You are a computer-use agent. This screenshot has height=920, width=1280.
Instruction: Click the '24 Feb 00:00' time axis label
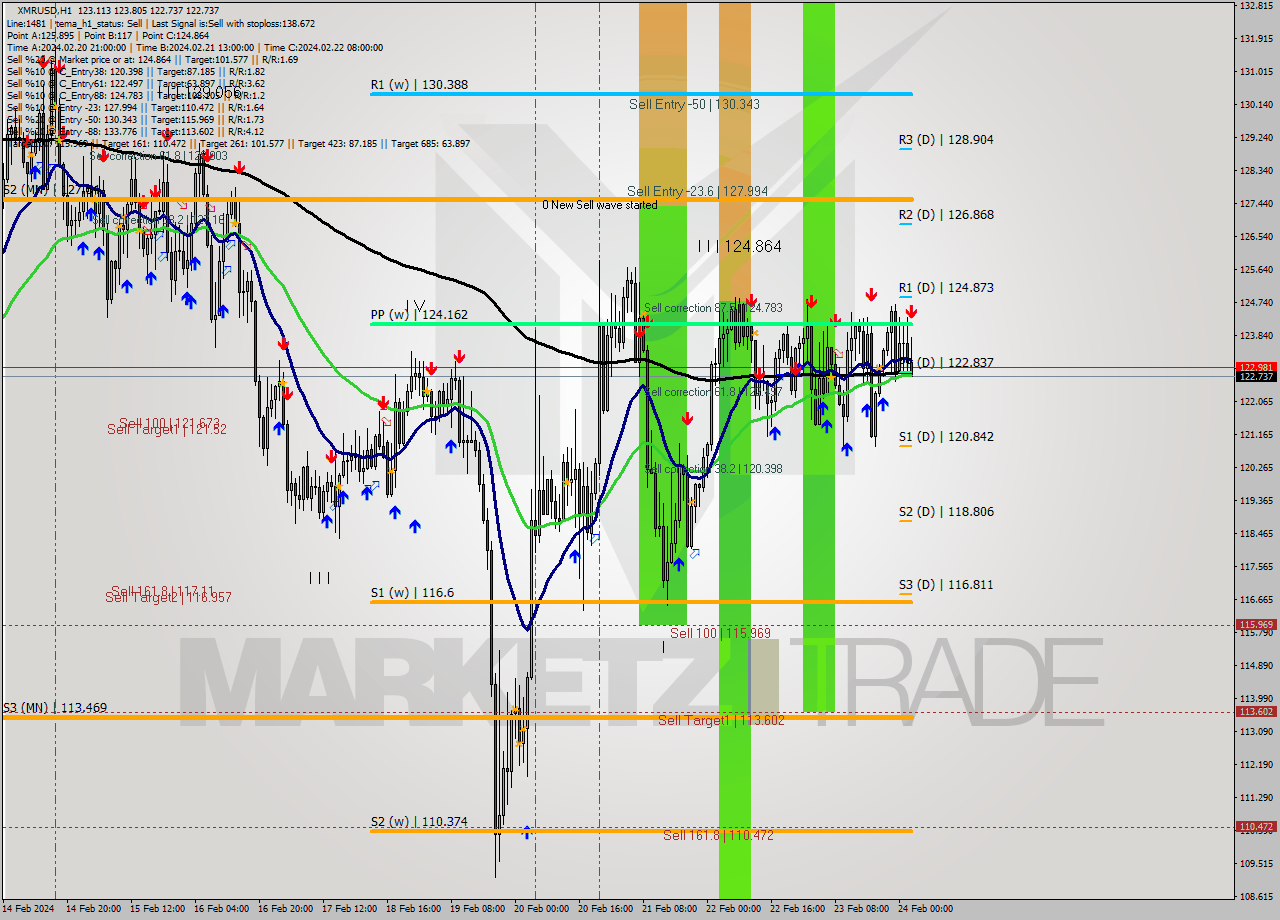click(926, 910)
